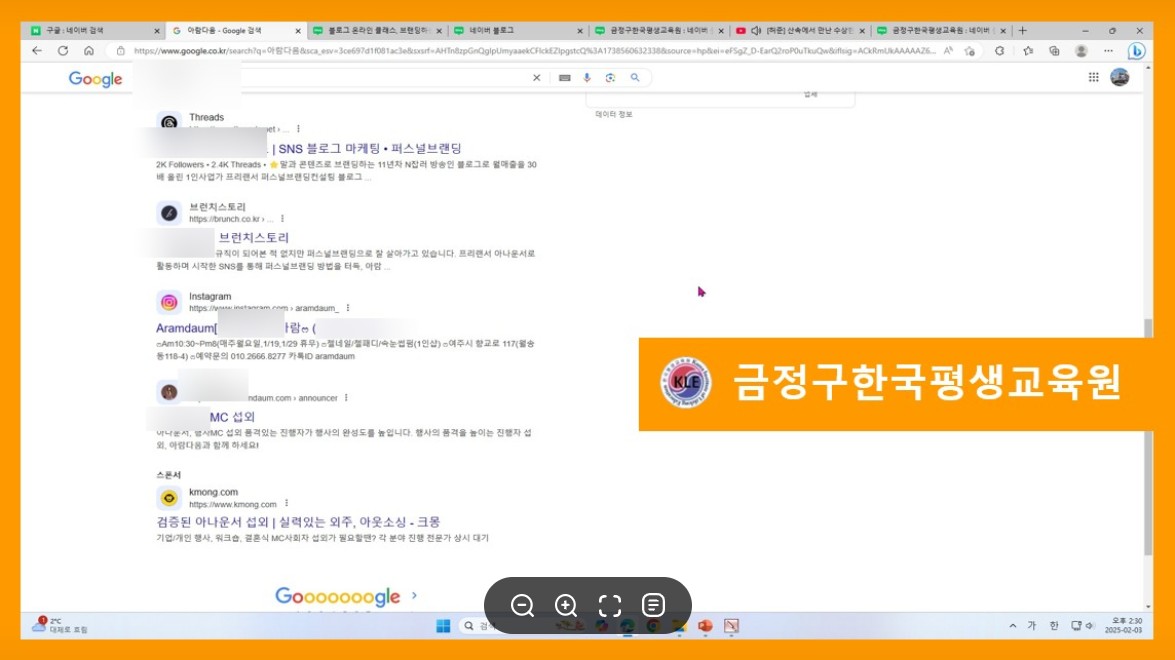
Task: Click the read aloud icon in address bar
Action: tap(949, 51)
